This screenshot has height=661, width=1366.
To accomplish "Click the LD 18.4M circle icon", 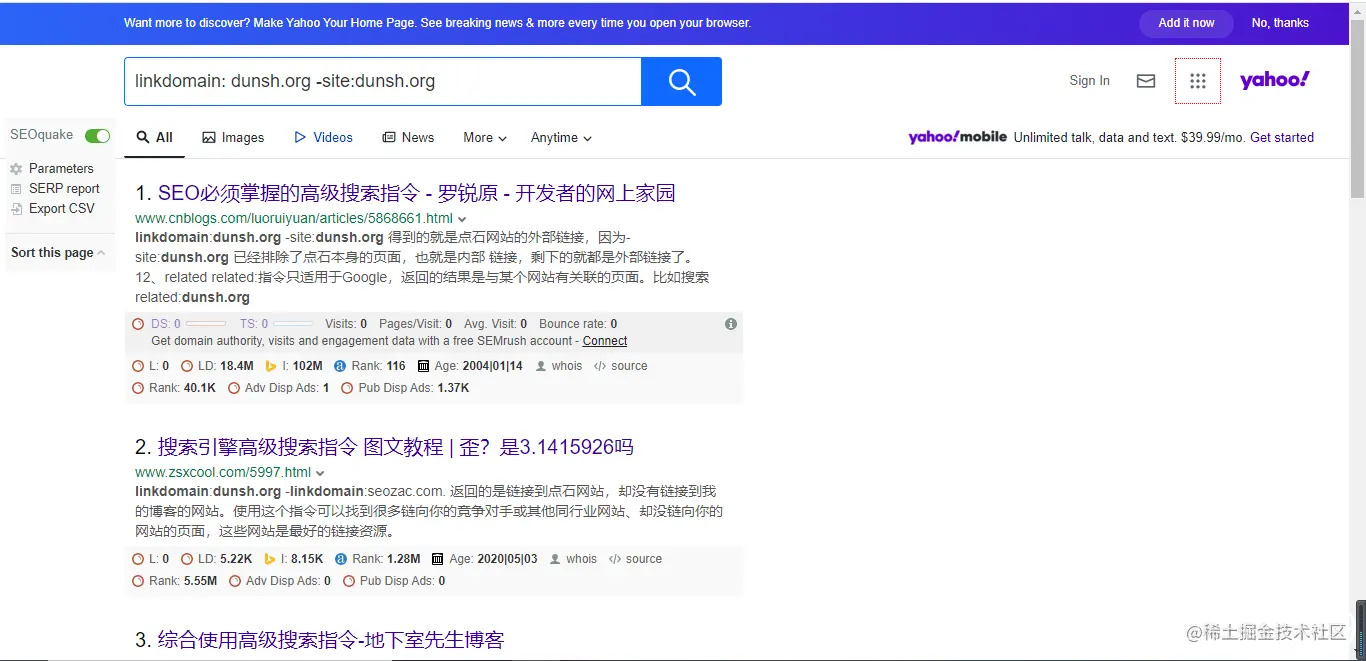I will click(187, 366).
